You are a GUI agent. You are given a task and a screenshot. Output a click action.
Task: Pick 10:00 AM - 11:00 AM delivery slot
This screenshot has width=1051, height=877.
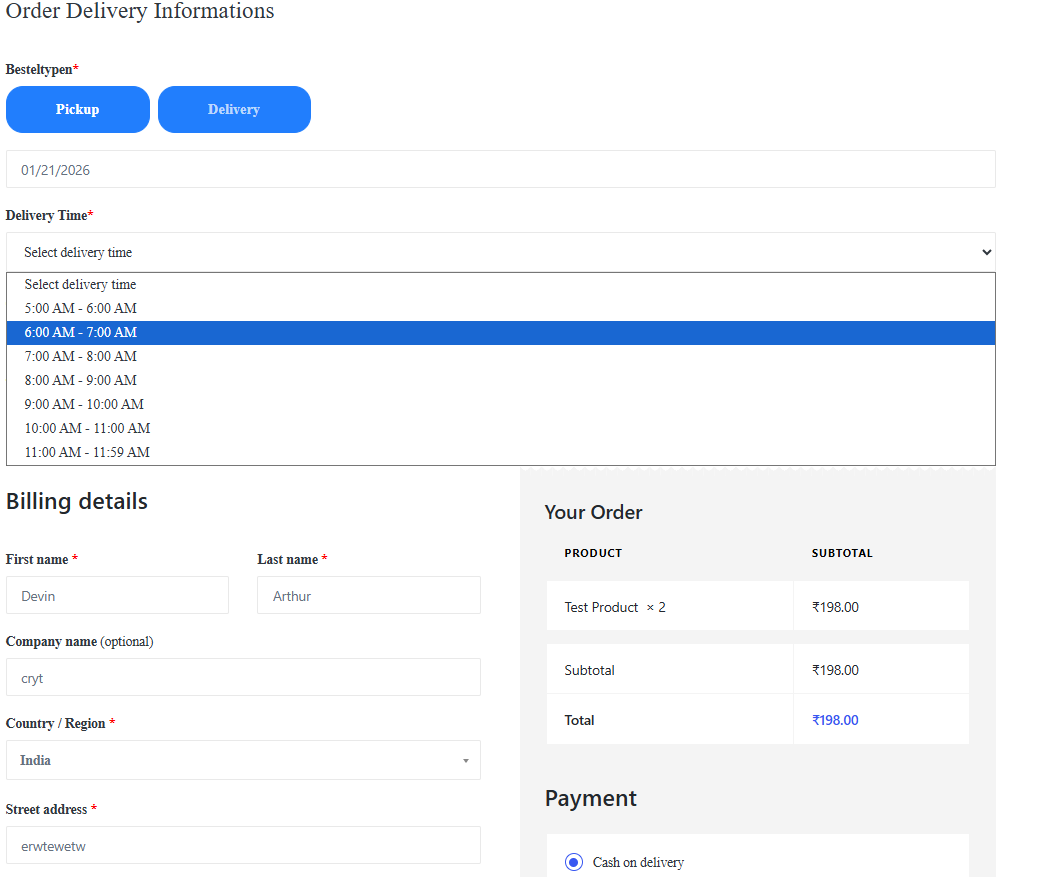(87, 428)
